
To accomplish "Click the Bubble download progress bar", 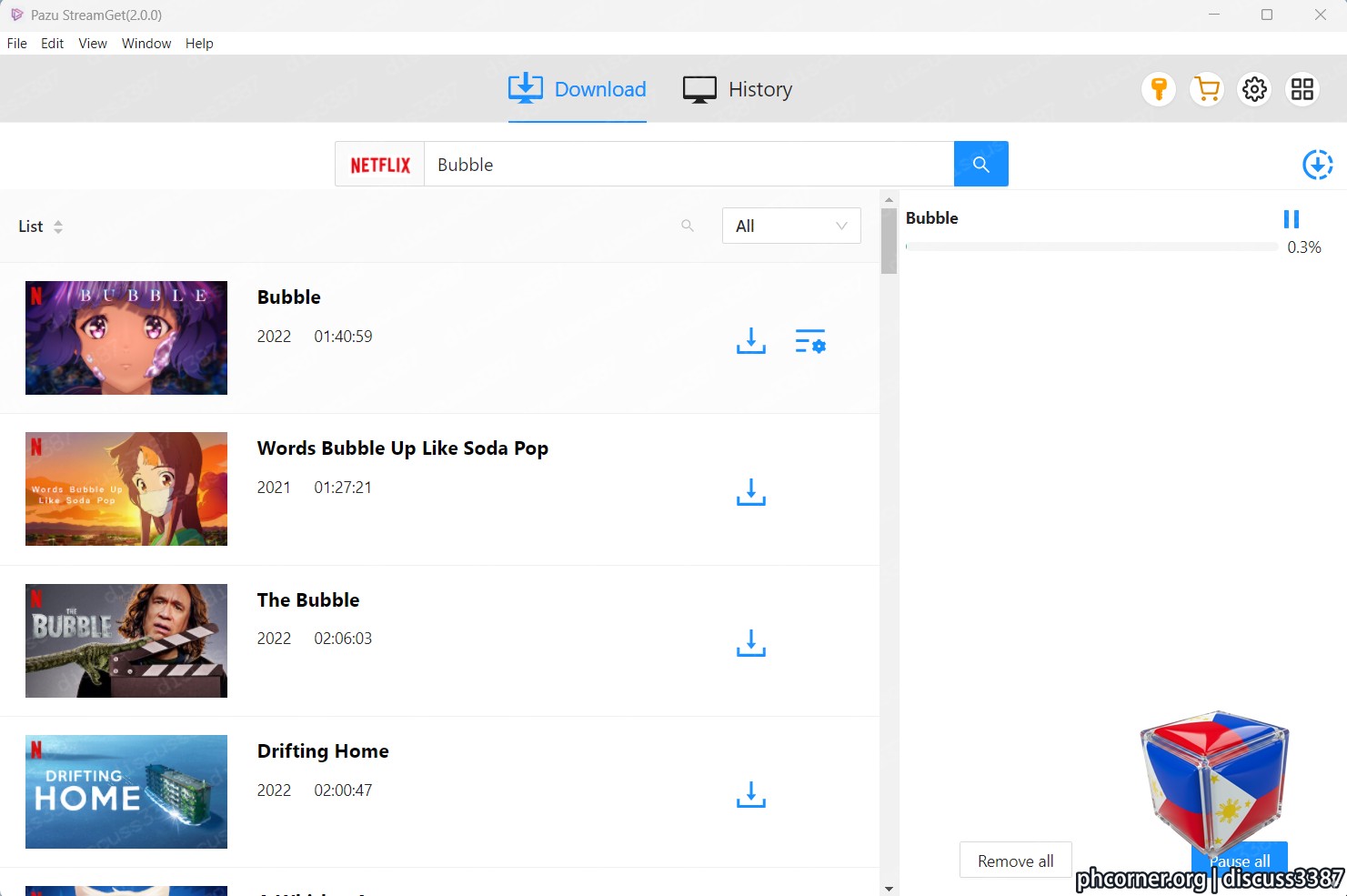I will coord(1091,247).
